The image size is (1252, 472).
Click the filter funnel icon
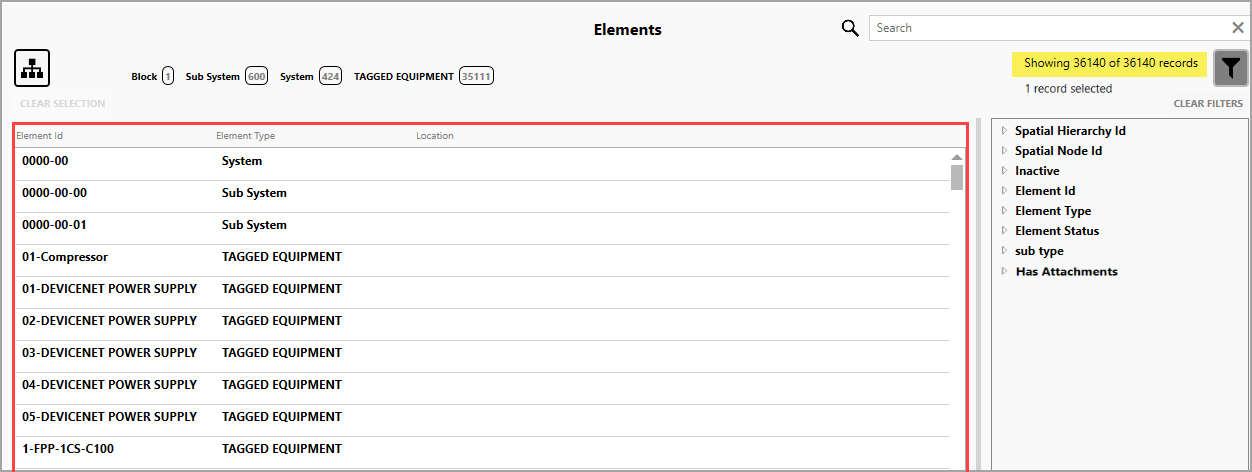[1230, 68]
